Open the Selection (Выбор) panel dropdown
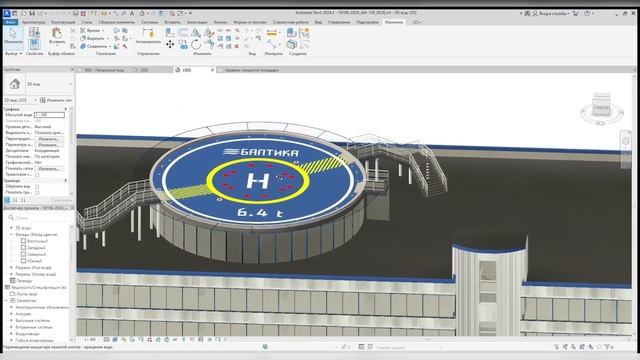This screenshot has height=360, width=640. [x=13, y=53]
